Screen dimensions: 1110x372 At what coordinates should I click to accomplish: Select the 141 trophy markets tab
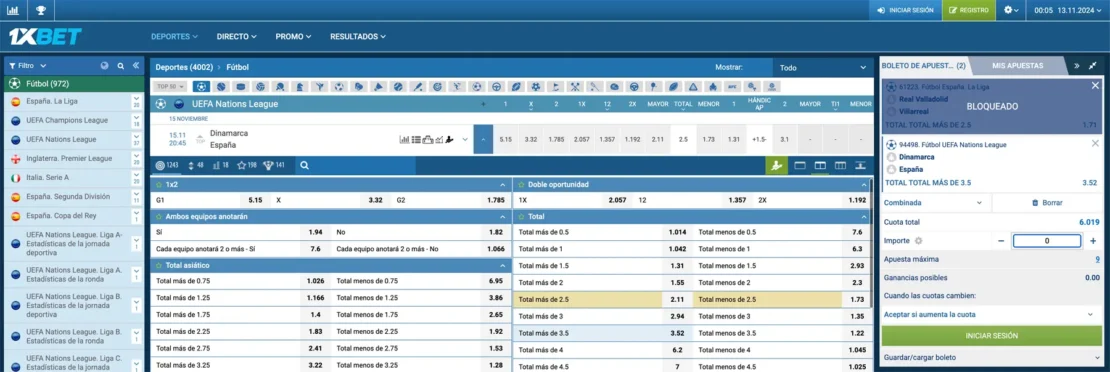[x=273, y=166]
